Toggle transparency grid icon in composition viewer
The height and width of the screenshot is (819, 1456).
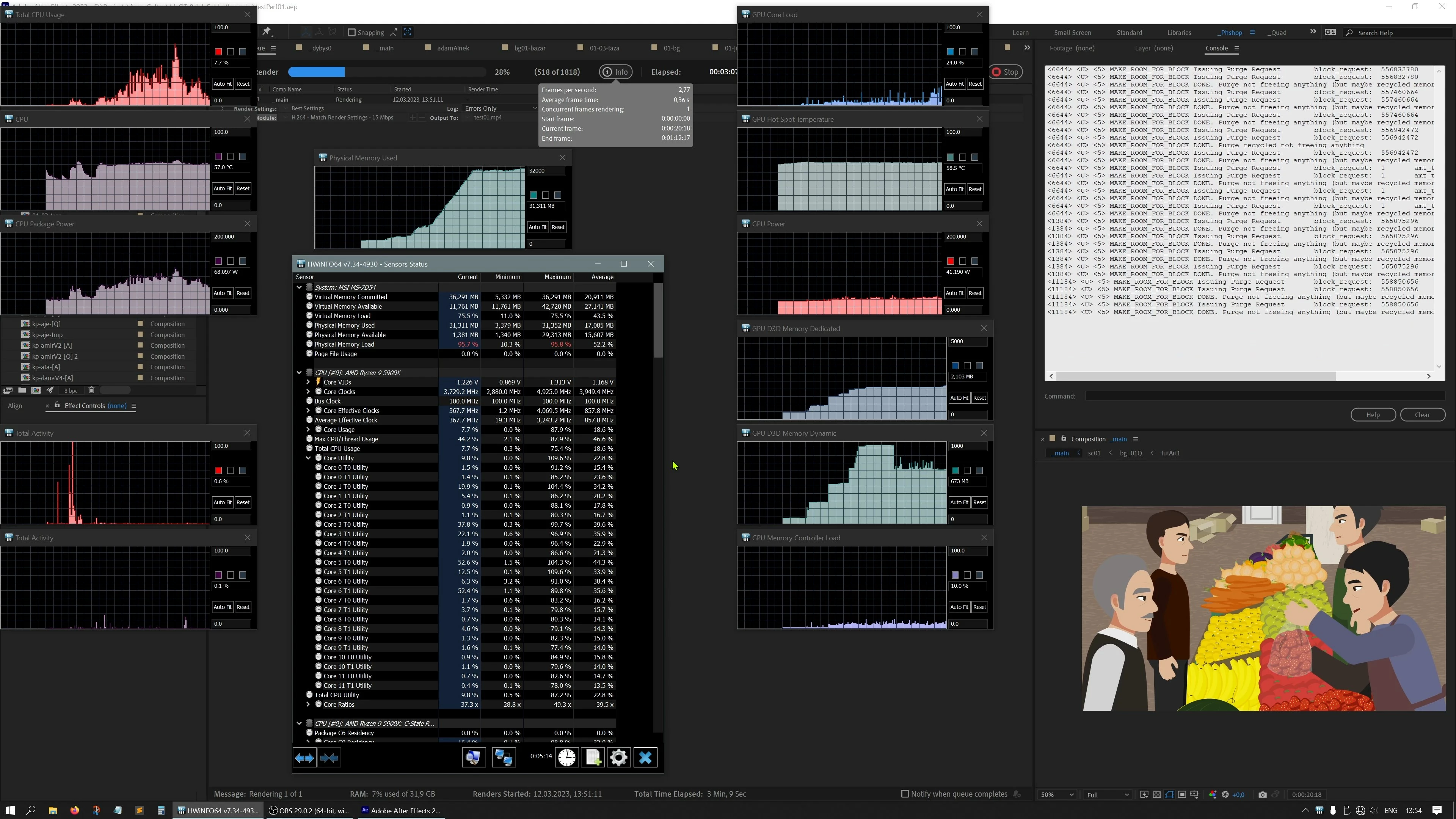pyautogui.click(x=1157, y=794)
